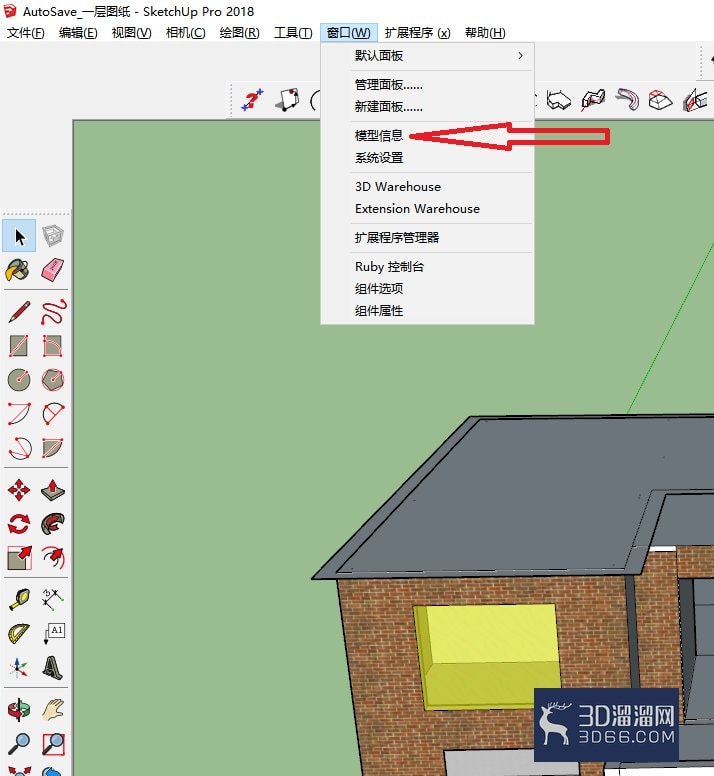Select the A1 Text label tool
The width and height of the screenshot is (714, 776).
[53, 633]
